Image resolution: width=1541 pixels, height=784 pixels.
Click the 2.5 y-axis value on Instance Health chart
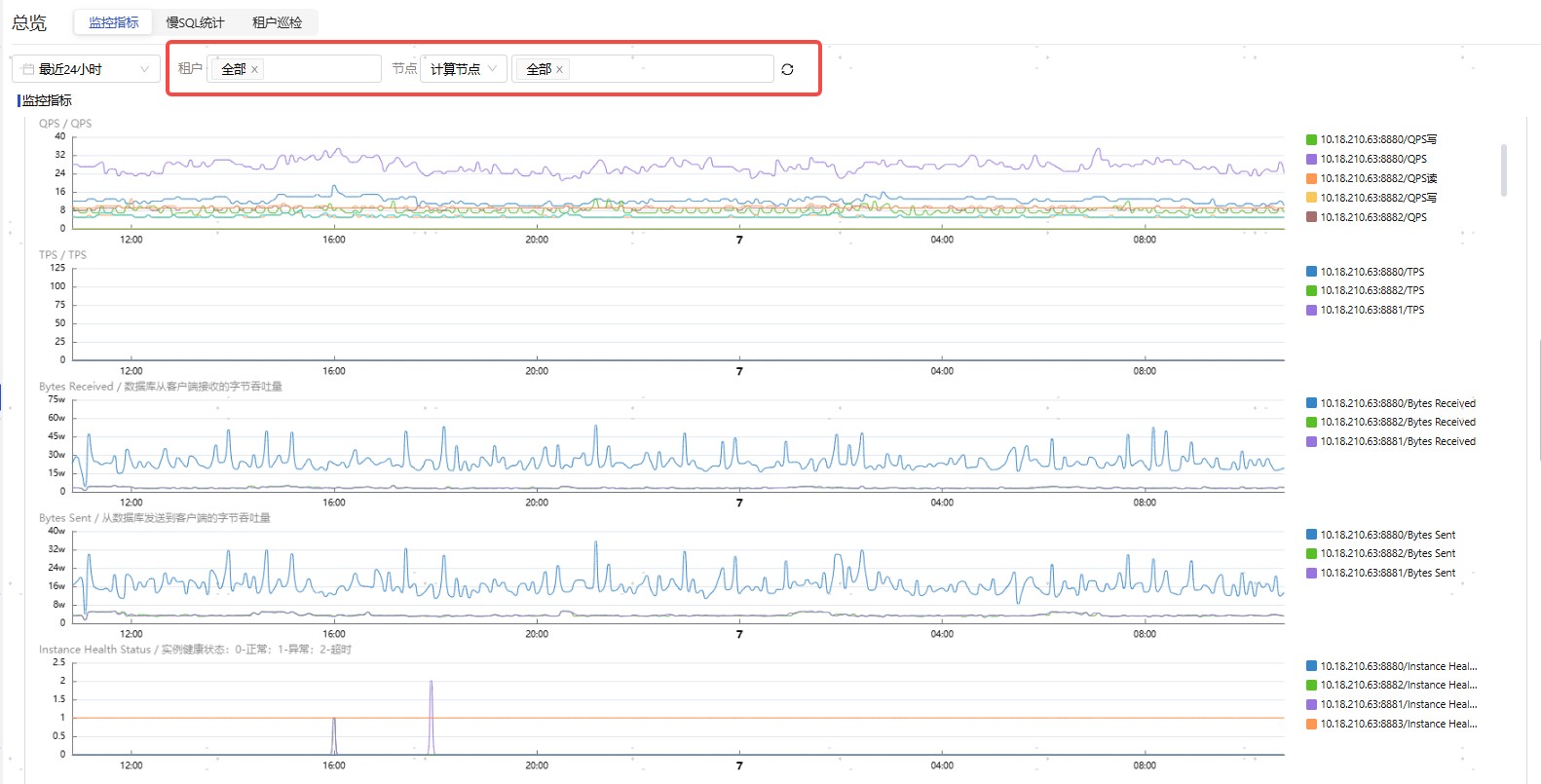pyautogui.click(x=59, y=662)
